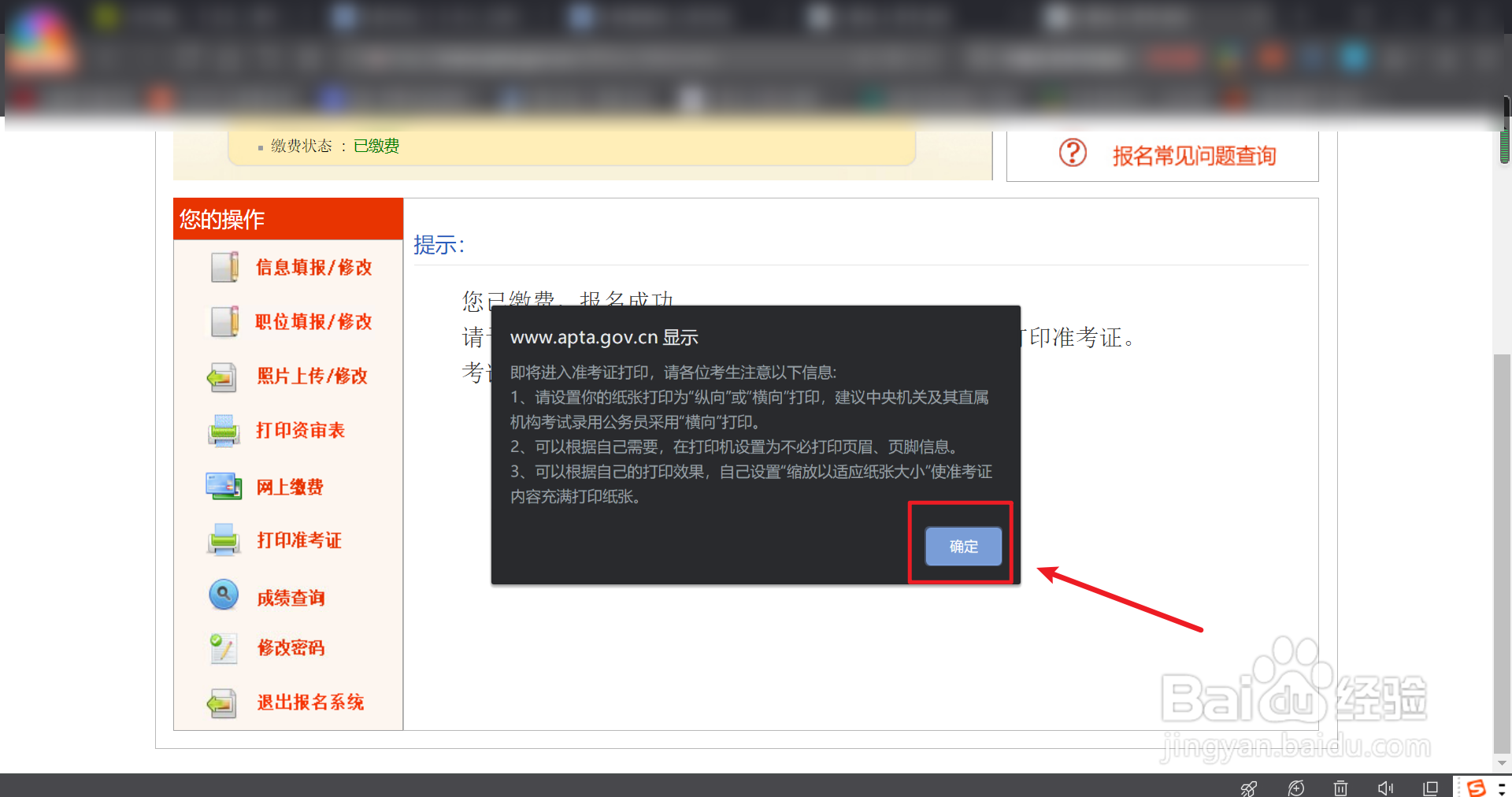
Task: Click the speaker mute icon in status bar
Action: 1386,788
